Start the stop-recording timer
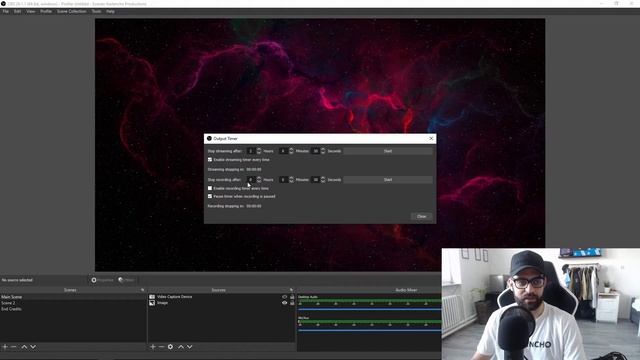The image size is (640, 360). click(x=388, y=180)
